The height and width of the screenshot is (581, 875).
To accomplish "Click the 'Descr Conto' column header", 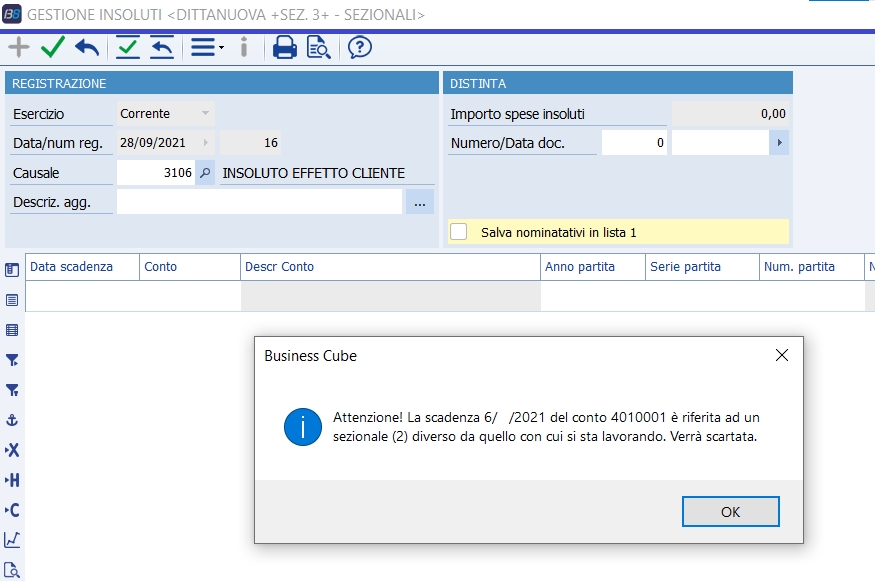I will coord(390,267).
